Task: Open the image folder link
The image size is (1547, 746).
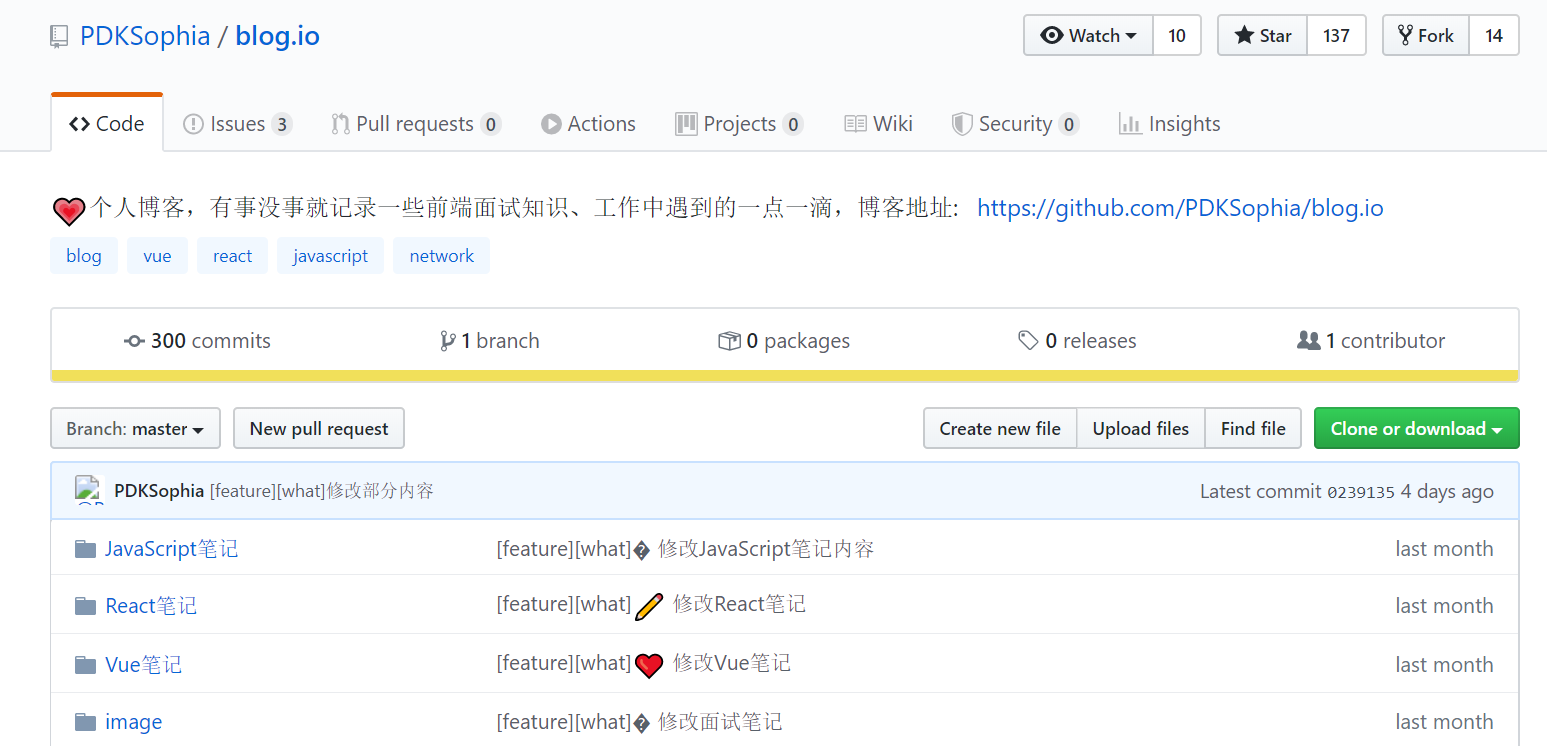Action: [x=134, y=722]
